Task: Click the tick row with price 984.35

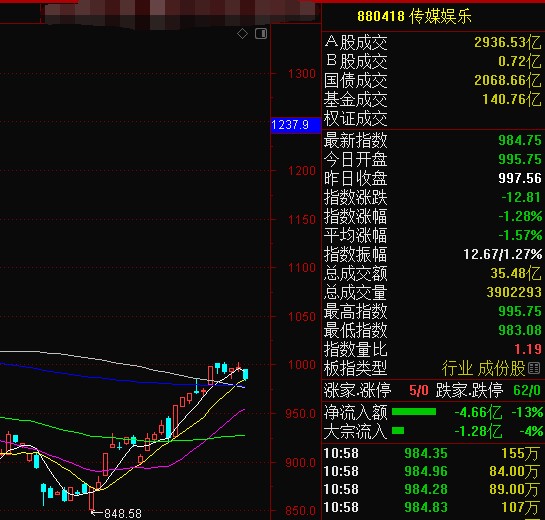Action: (x=432, y=454)
